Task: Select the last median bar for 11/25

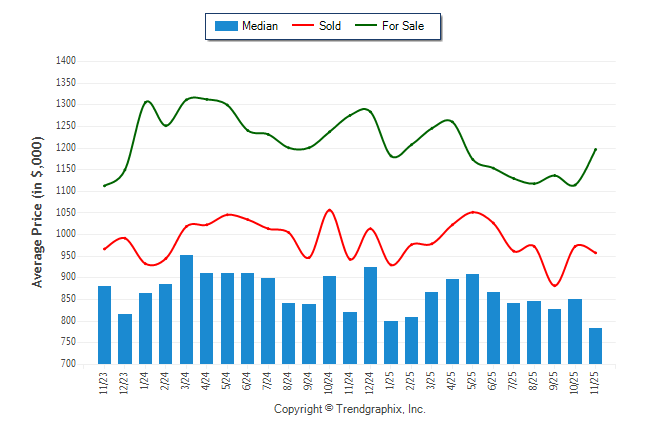Action: (x=596, y=346)
